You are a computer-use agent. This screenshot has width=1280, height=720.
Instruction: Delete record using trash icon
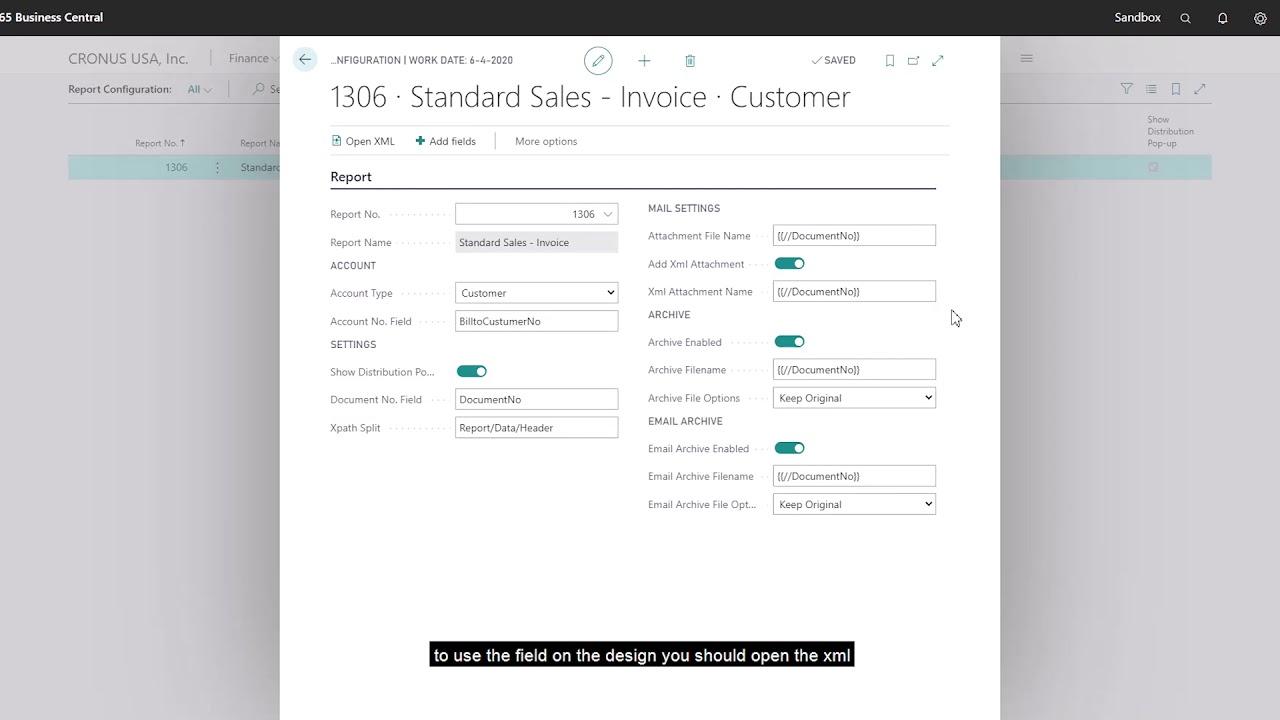pos(690,61)
